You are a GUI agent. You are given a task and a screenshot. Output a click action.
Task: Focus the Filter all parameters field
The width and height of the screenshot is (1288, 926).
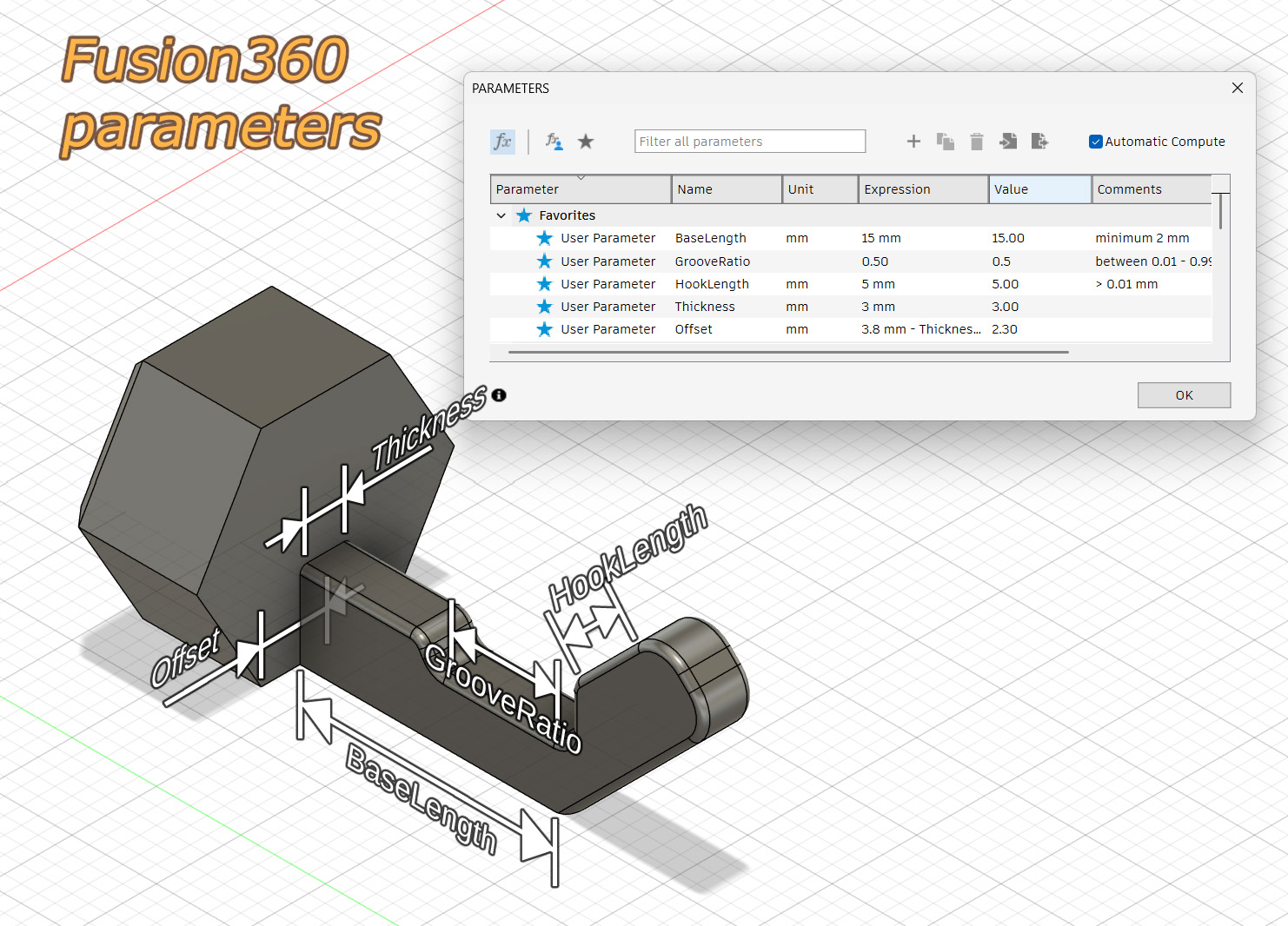[750, 142]
